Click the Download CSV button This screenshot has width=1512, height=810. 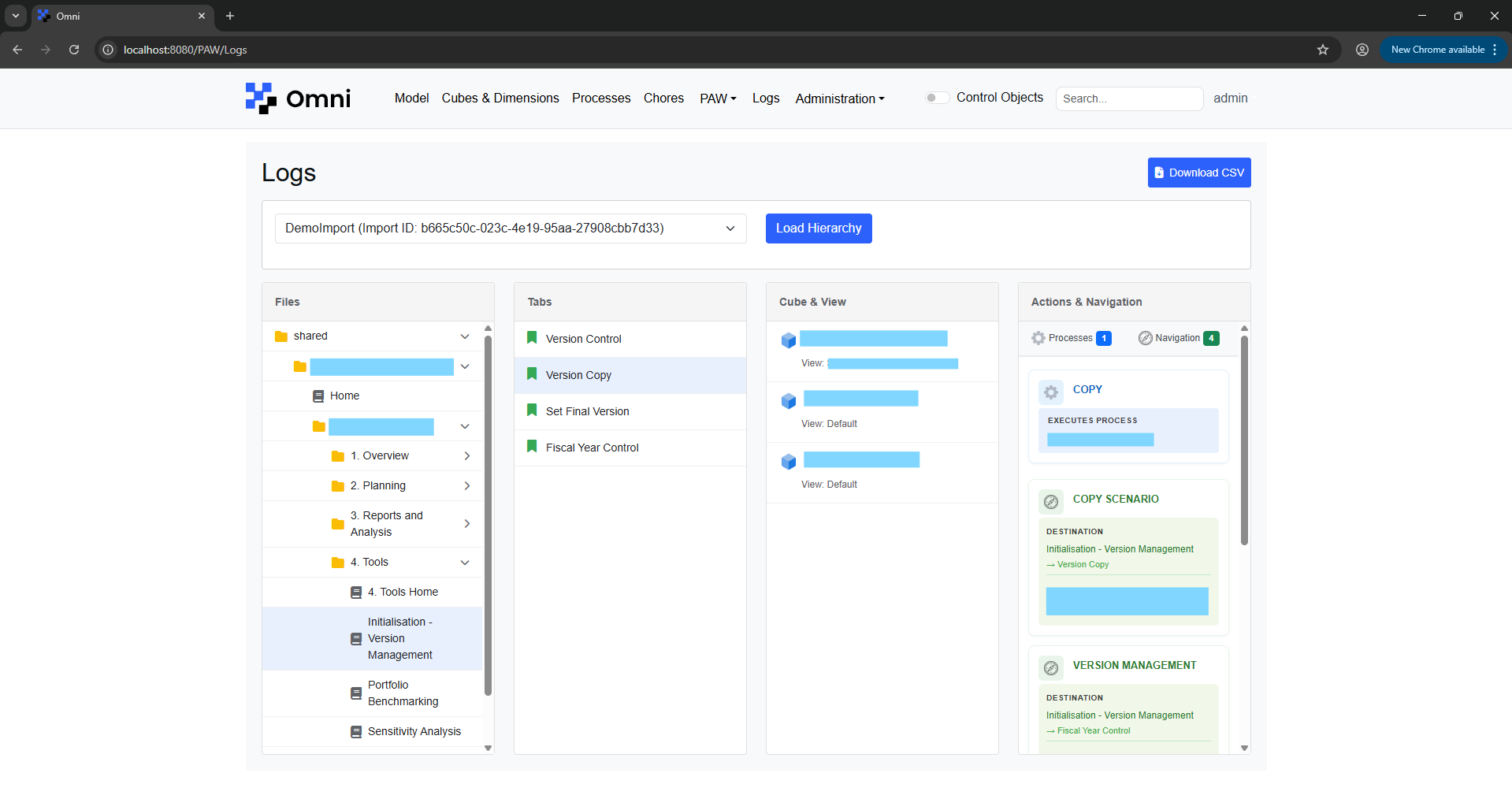click(x=1199, y=173)
